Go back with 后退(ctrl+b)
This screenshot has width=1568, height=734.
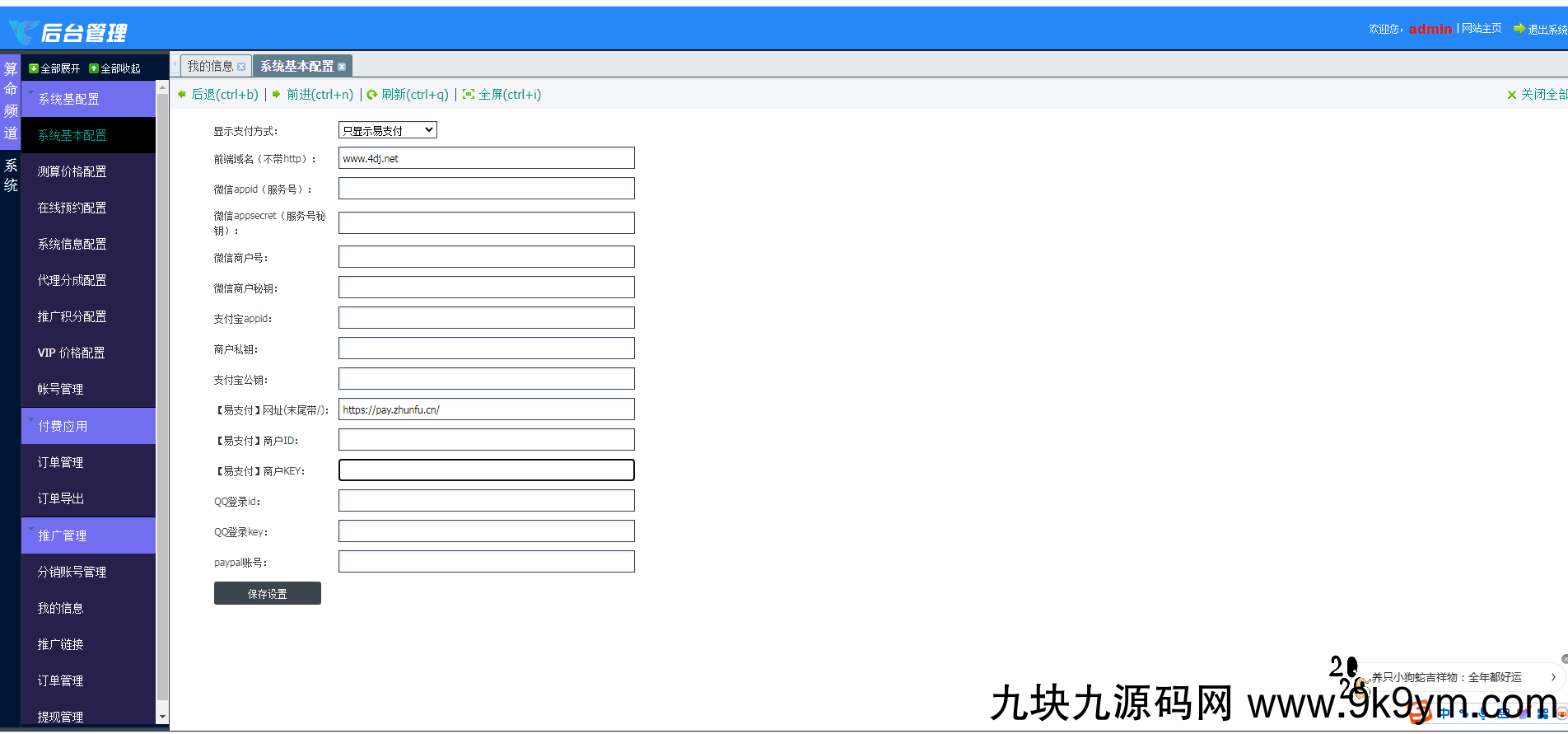218,95
